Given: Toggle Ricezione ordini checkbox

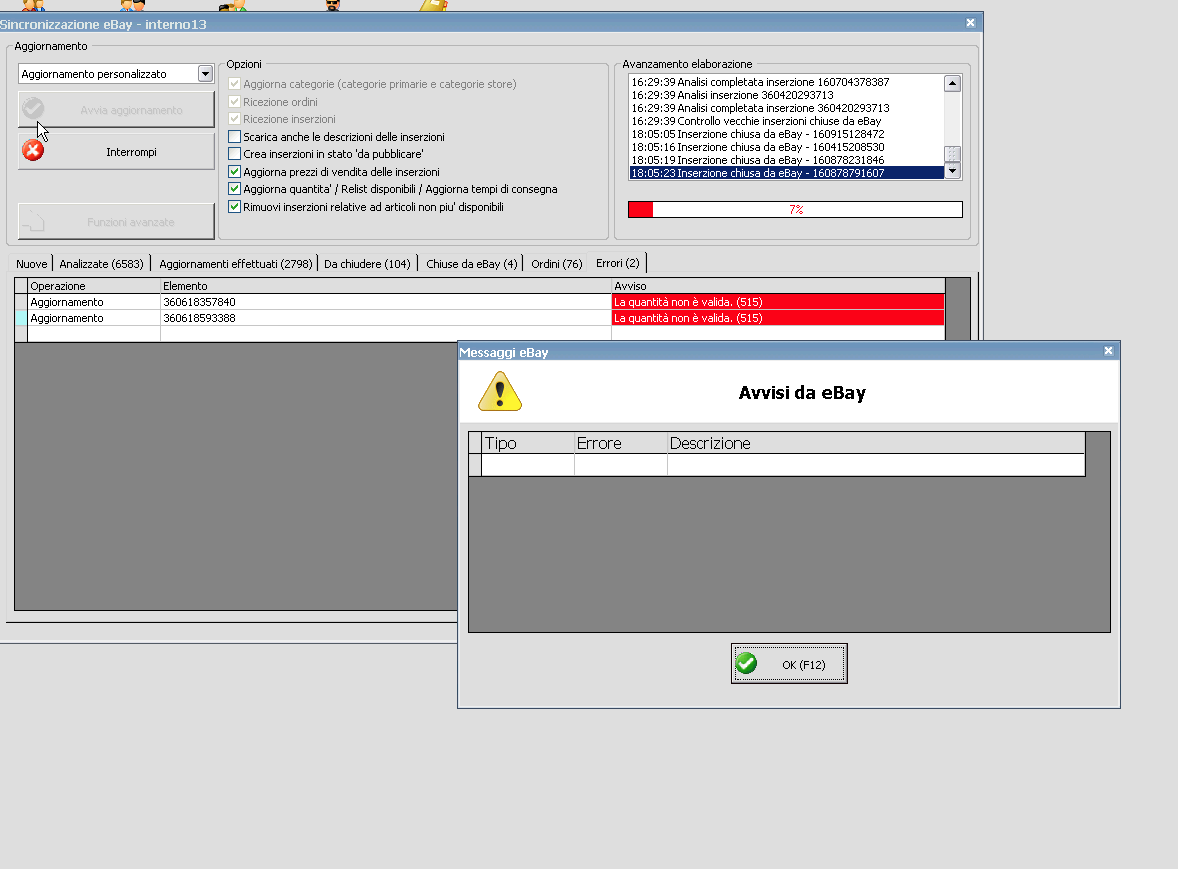Looking at the screenshot, I should pyautogui.click(x=234, y=101).
